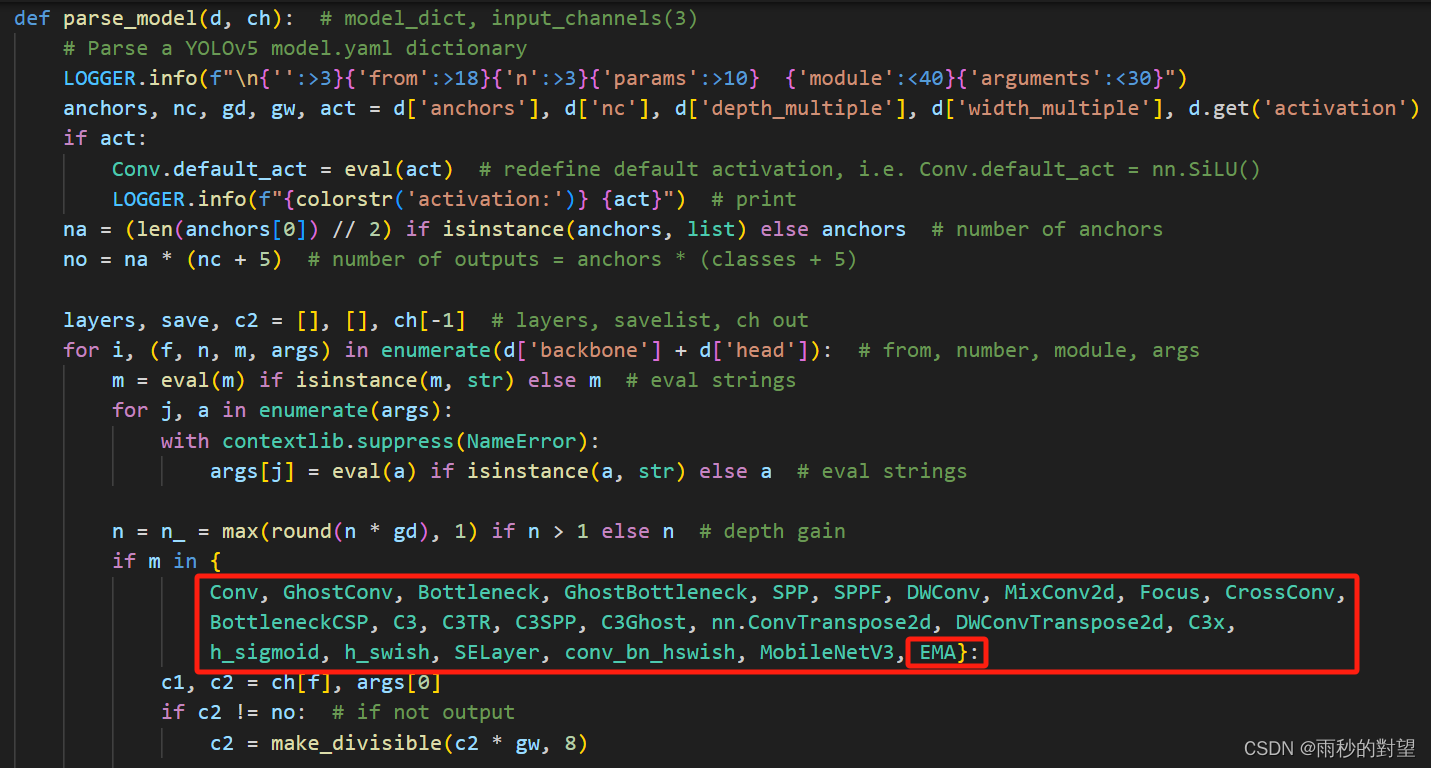Click BottleneckCSP in the module set
The width and height of the screenshot is (1431, 768).
[289, 622]
